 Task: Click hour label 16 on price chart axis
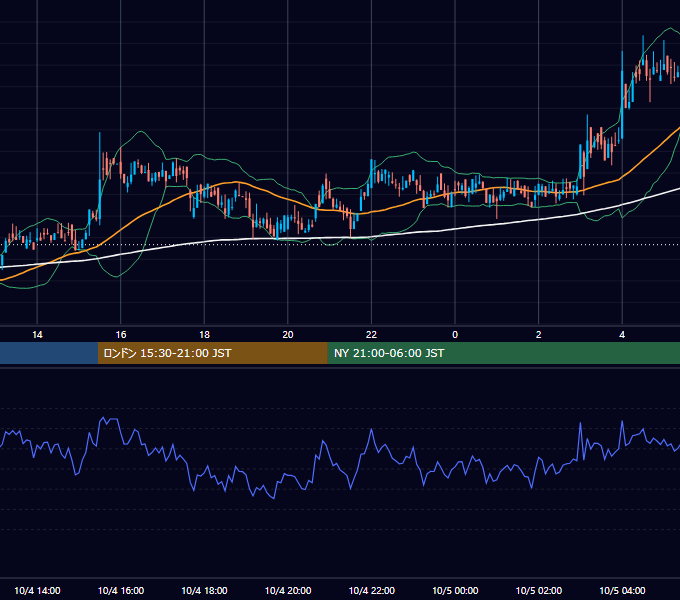point(121,335)
